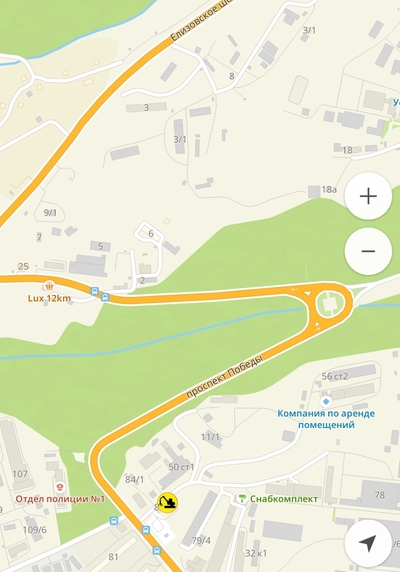Zoom in with the plus button
The height and width of the screenshot is (572, 400).
coord(368,196)
